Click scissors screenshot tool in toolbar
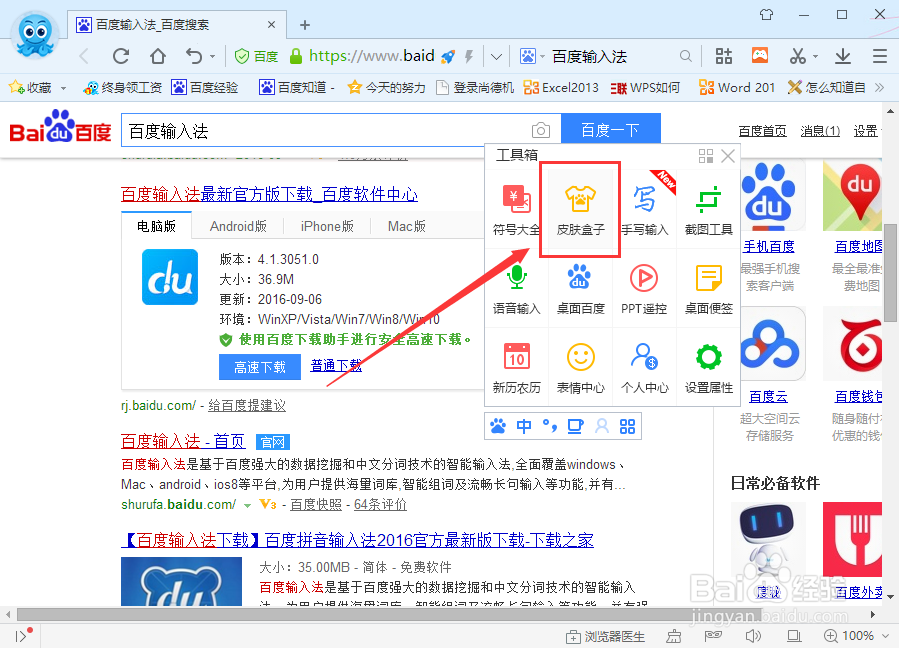 [798, 56]
